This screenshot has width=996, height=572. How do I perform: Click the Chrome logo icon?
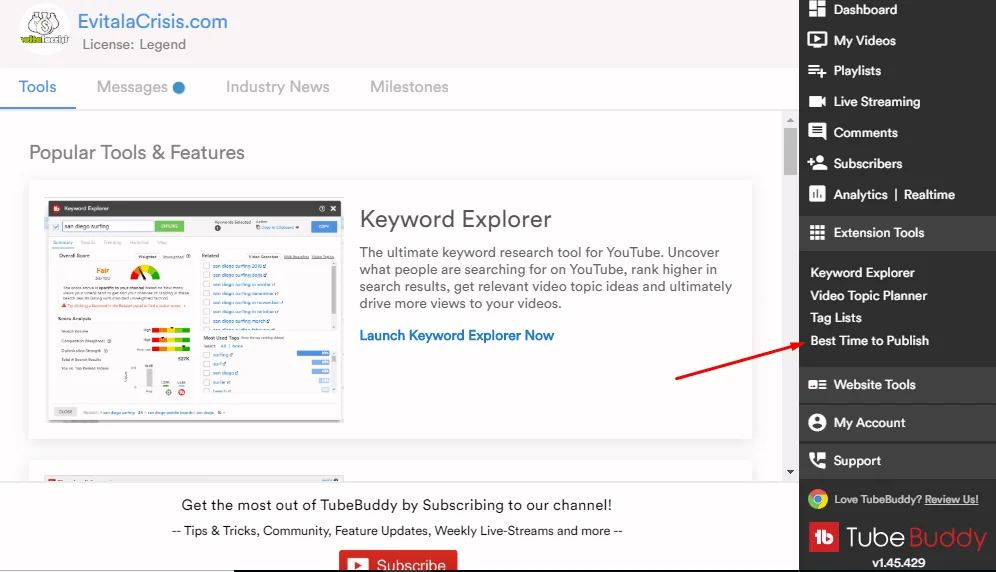point(818,499)
